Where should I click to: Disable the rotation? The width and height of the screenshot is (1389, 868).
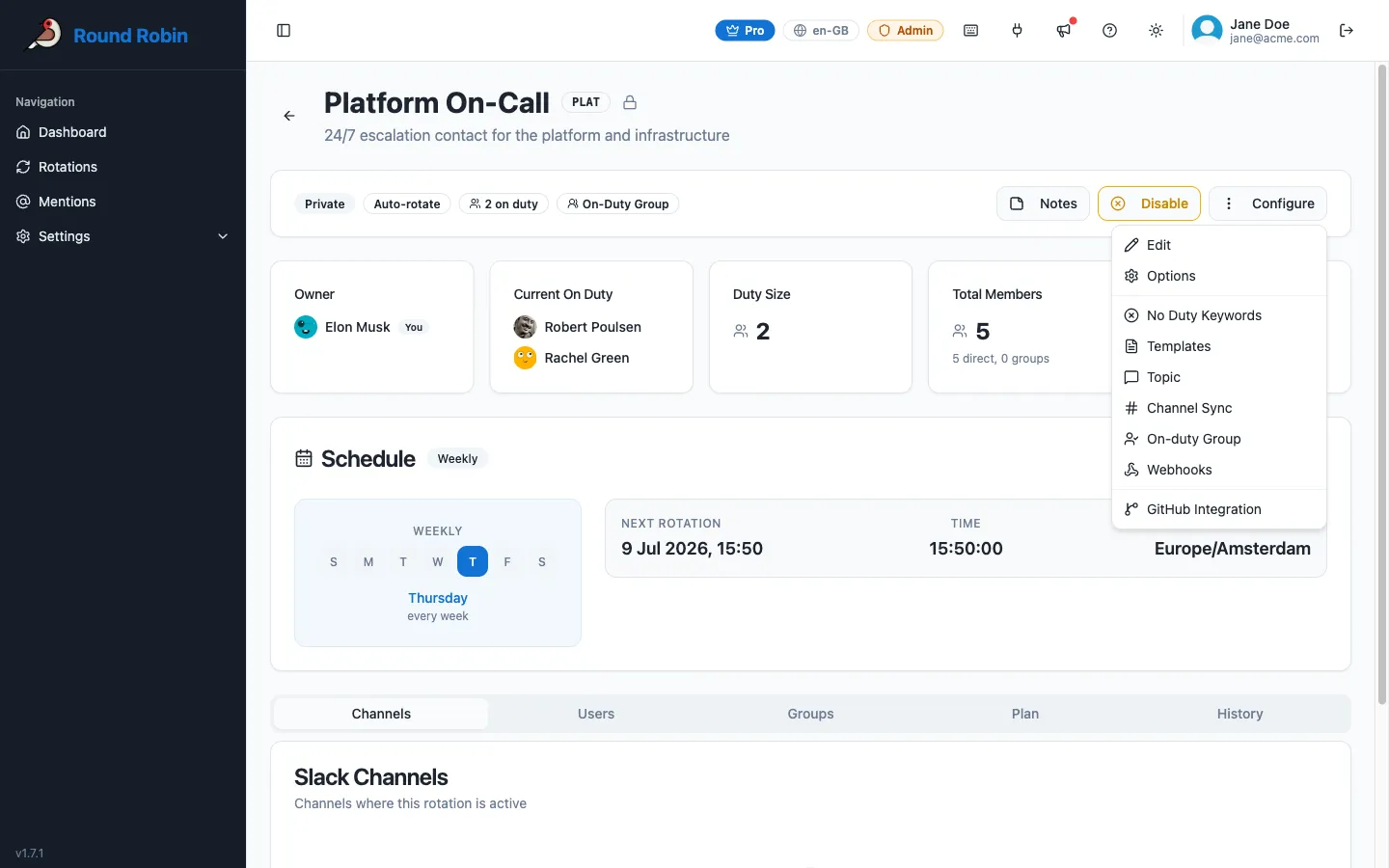pyautogui.click(x=1149, y=203)
